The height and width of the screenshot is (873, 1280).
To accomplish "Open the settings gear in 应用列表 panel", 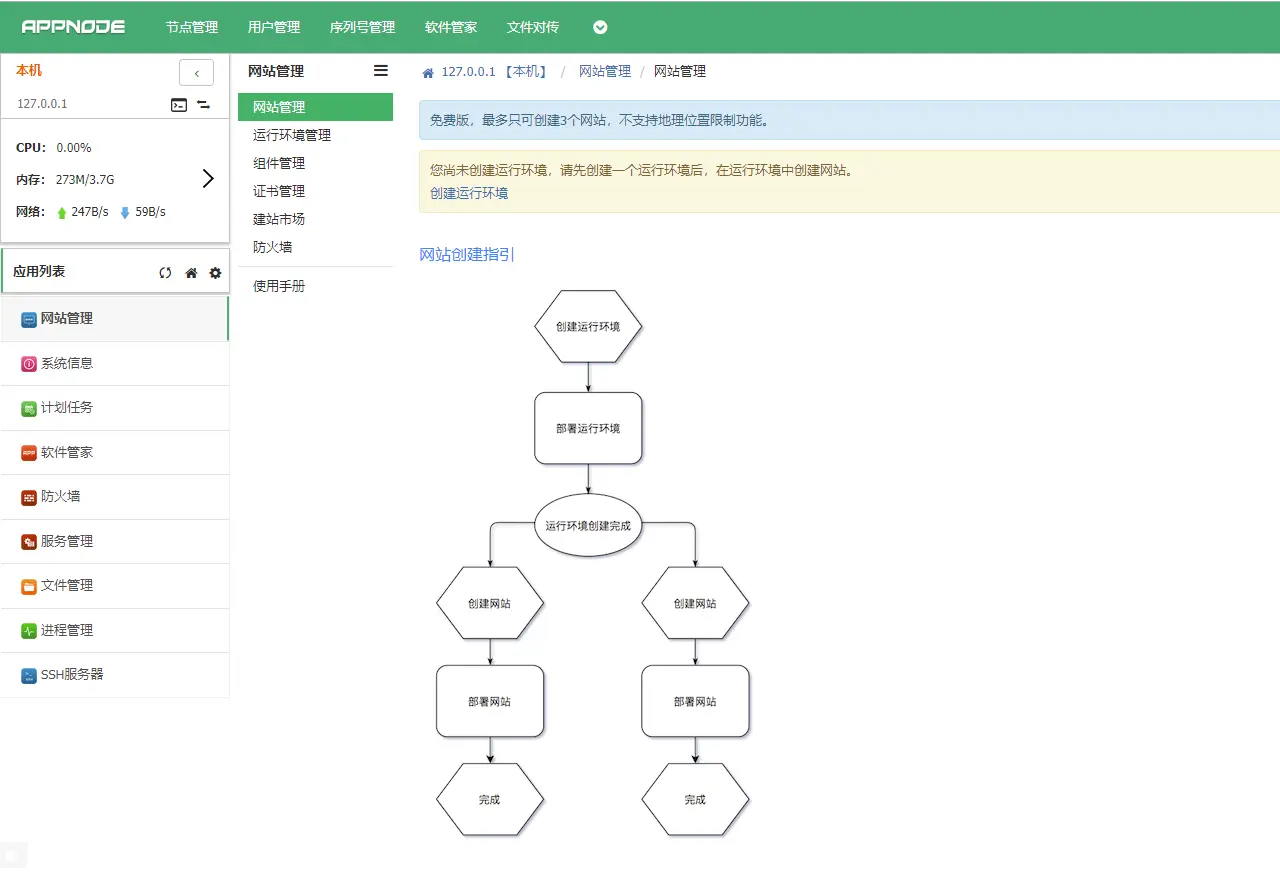I will point(215,271).
